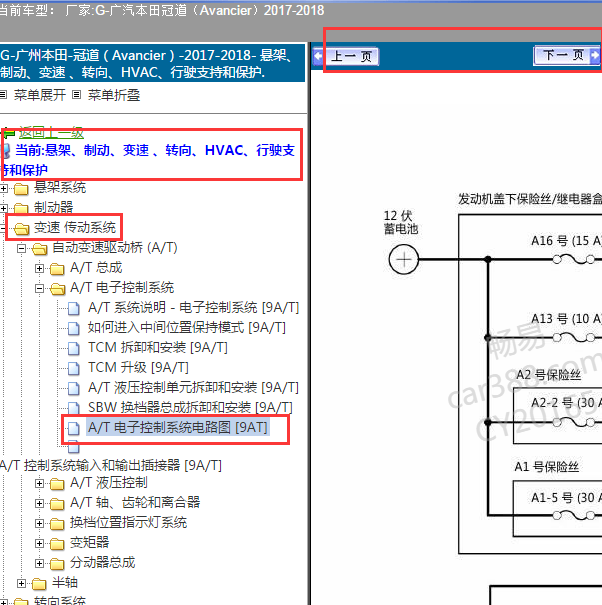Open A/T 系统说明 - 电子控制系统 [9A/T]
Image resolution: width=602 pixels, height=605 pixels.
click(x=193, y=308)
